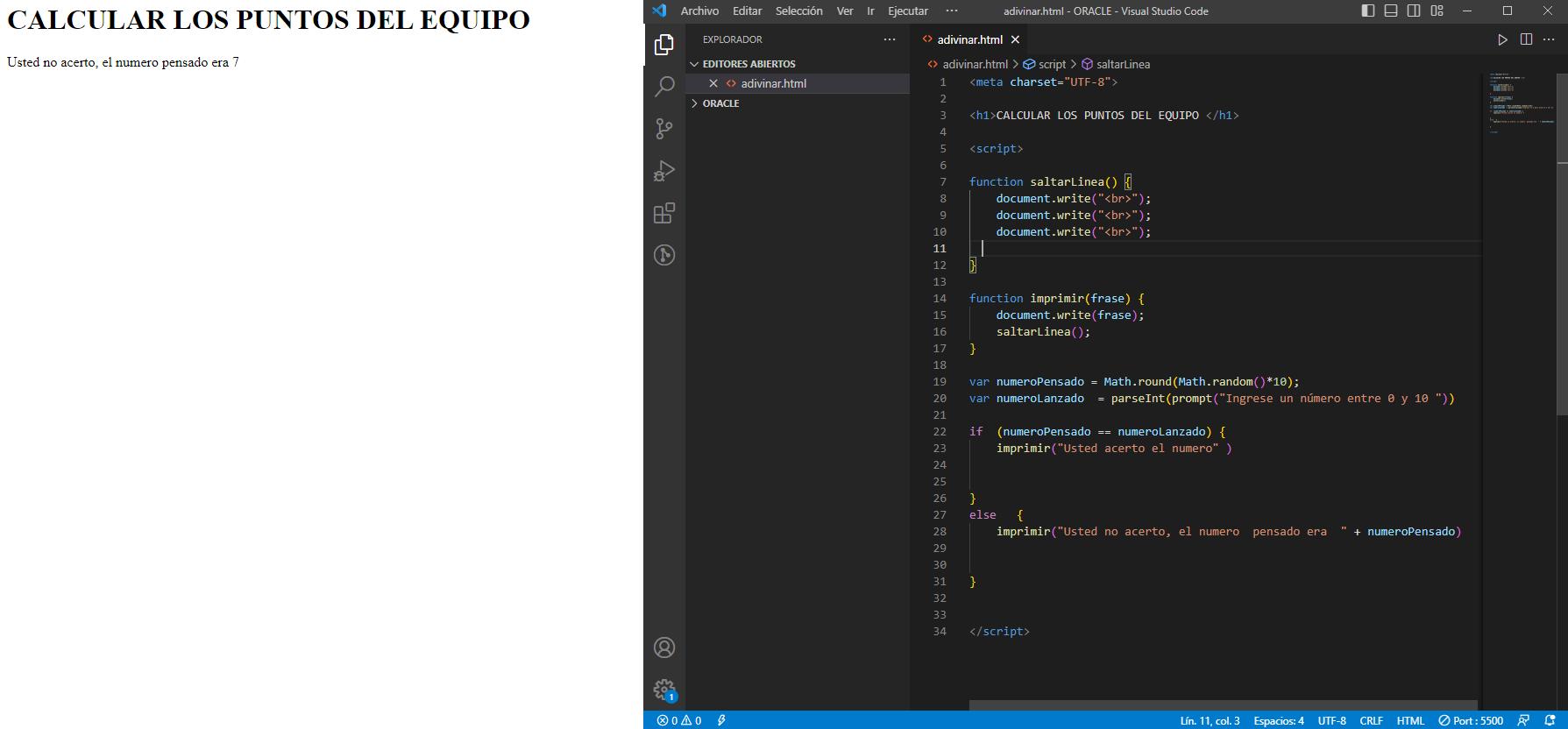Click 'var numeroPensado' code line
Image resolution: width=1568 pixels, height=729 pixels.
1134,382
